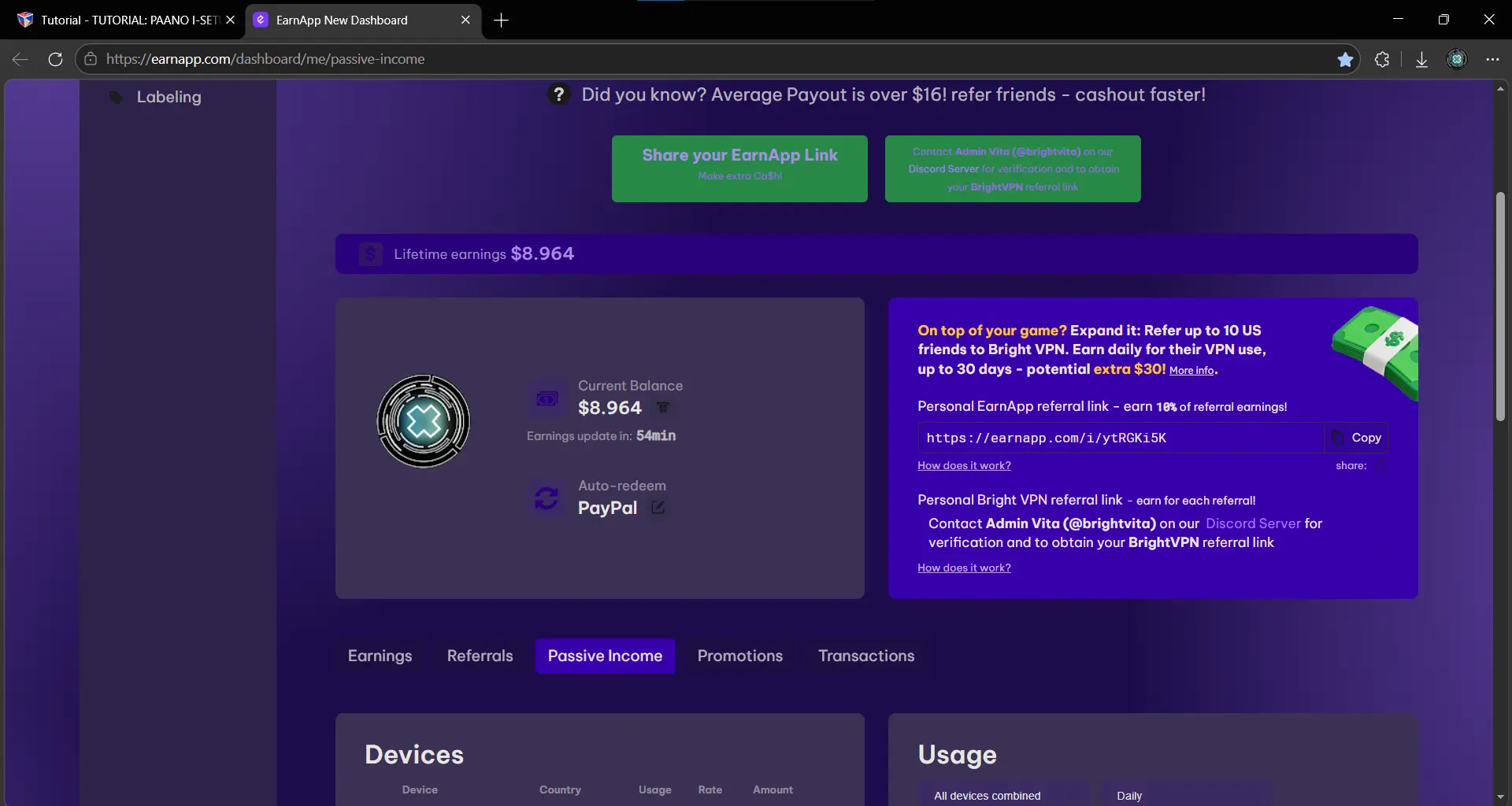Click the referral link text field
This screenshot has height=806, width=1512.
1121,438
